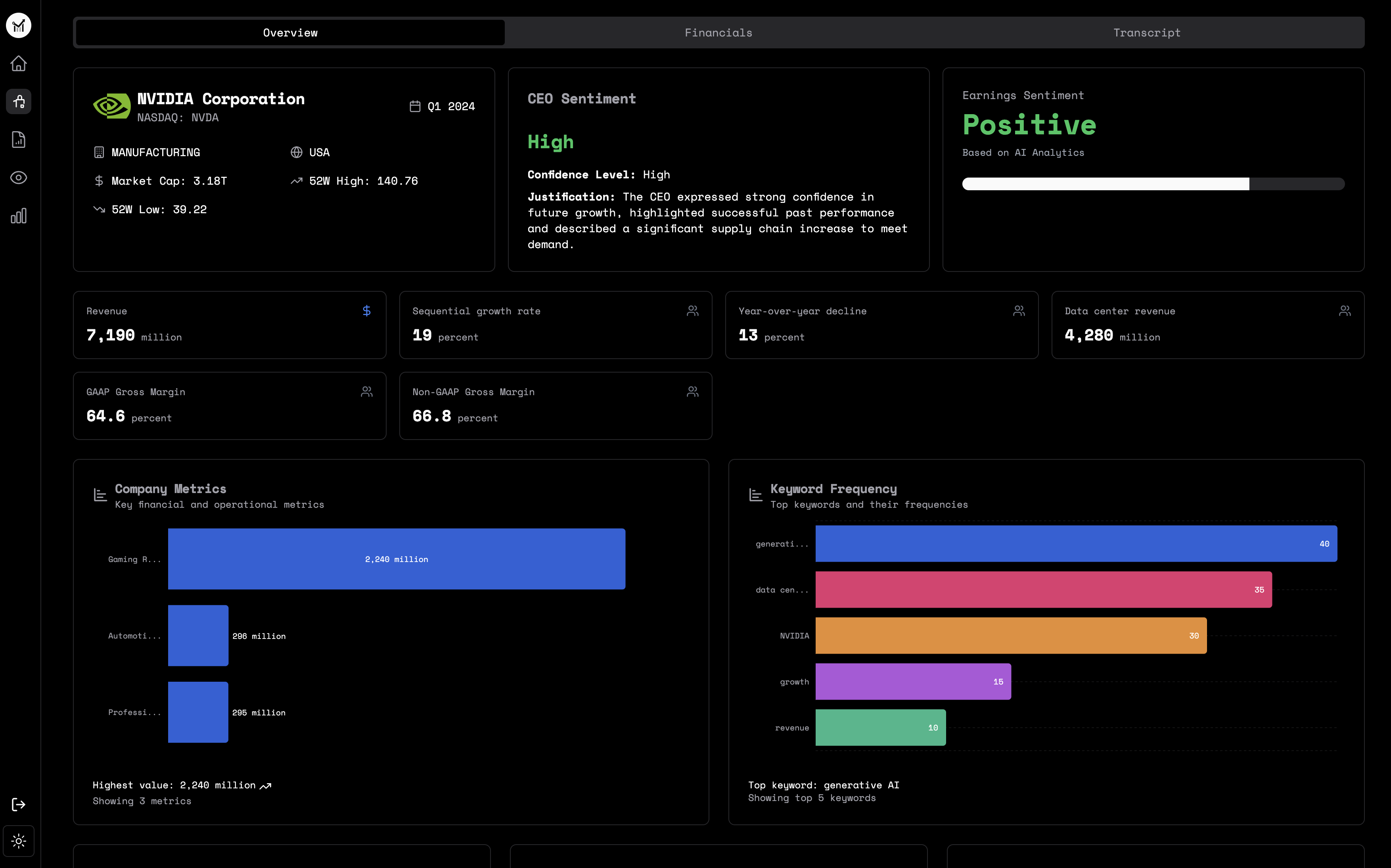Click the building icon beside MANUFACTURING

coord(99,152)
